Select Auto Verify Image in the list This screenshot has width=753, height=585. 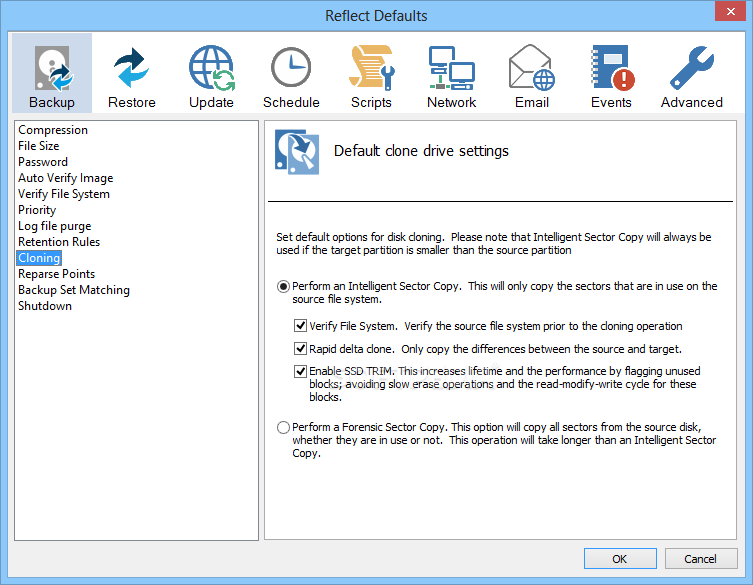[x=66, y=178]
